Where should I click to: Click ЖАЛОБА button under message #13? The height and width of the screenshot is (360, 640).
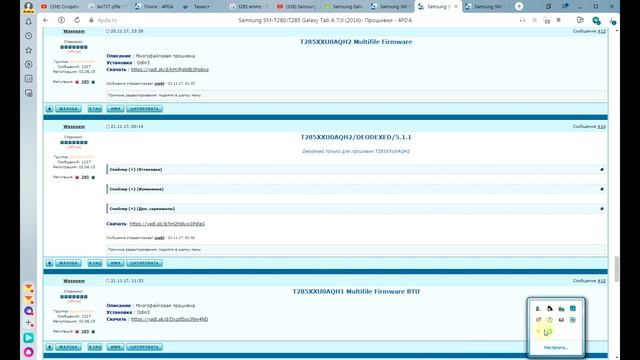68,109
